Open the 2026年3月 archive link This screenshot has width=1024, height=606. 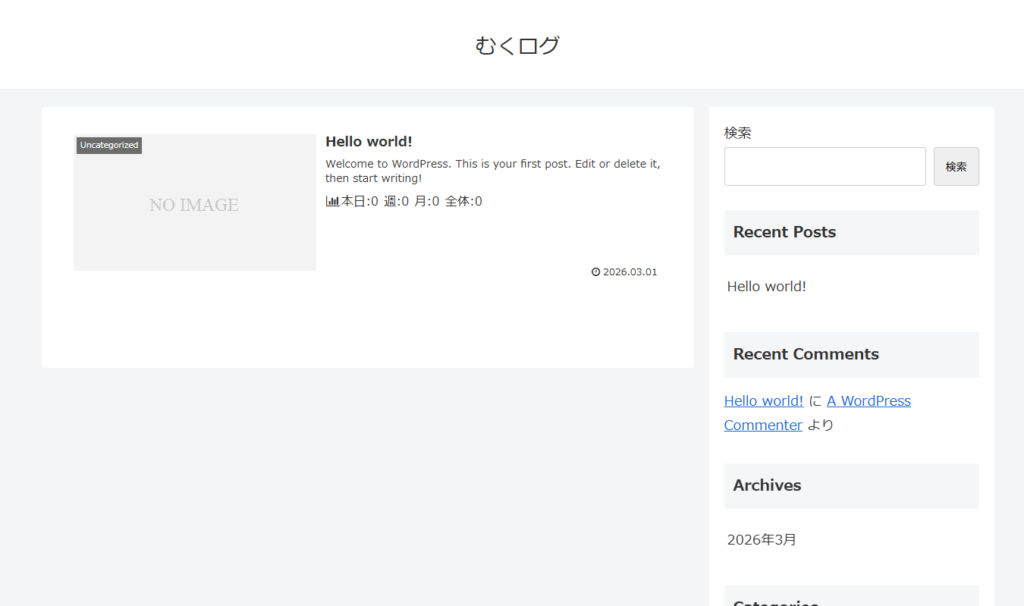762,540
